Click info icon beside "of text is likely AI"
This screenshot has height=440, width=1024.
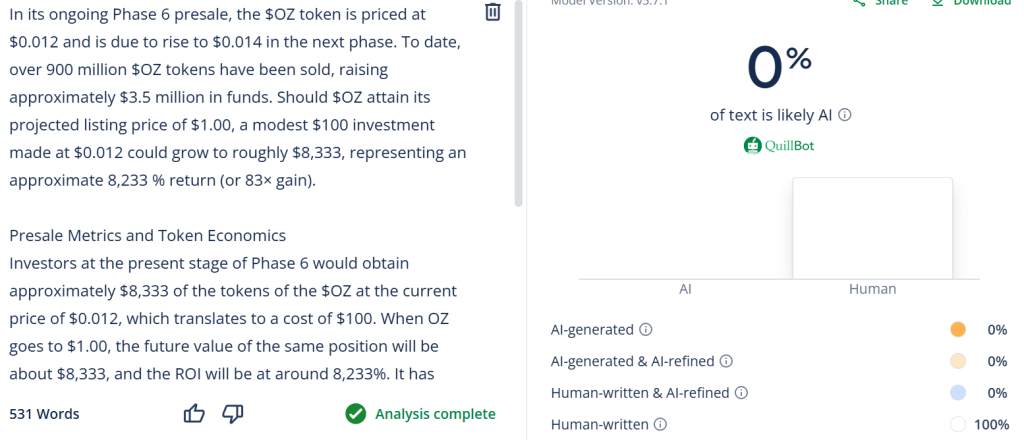point(845,115)
